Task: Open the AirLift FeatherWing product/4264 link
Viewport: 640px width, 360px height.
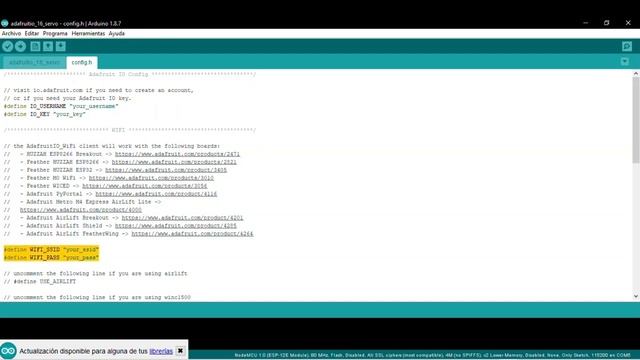Action: [x=192, y=234]
